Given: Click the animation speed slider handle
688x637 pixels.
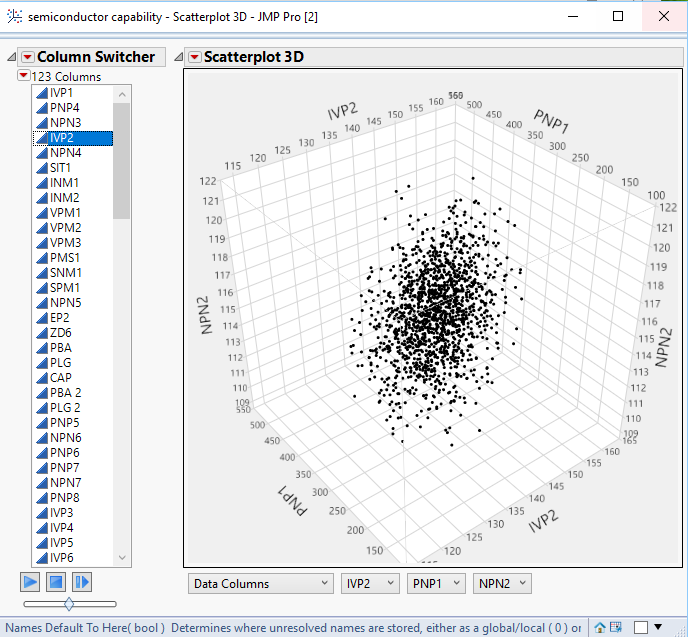Looking at the screenshot, I should pyautogui.click(x=68, y=603).
